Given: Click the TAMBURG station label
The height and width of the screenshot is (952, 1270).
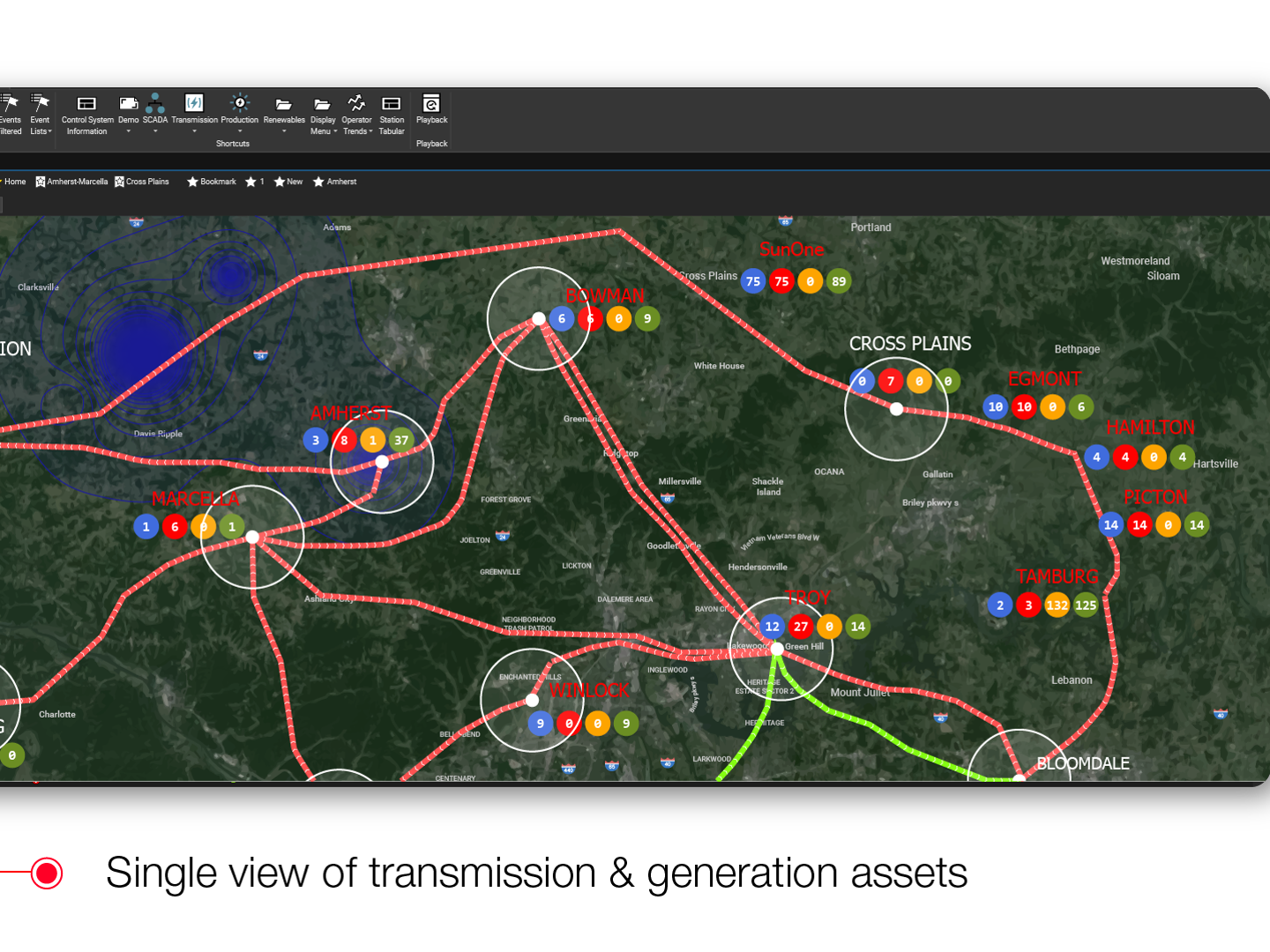Looking at the screenshot, I should 1057,576.
